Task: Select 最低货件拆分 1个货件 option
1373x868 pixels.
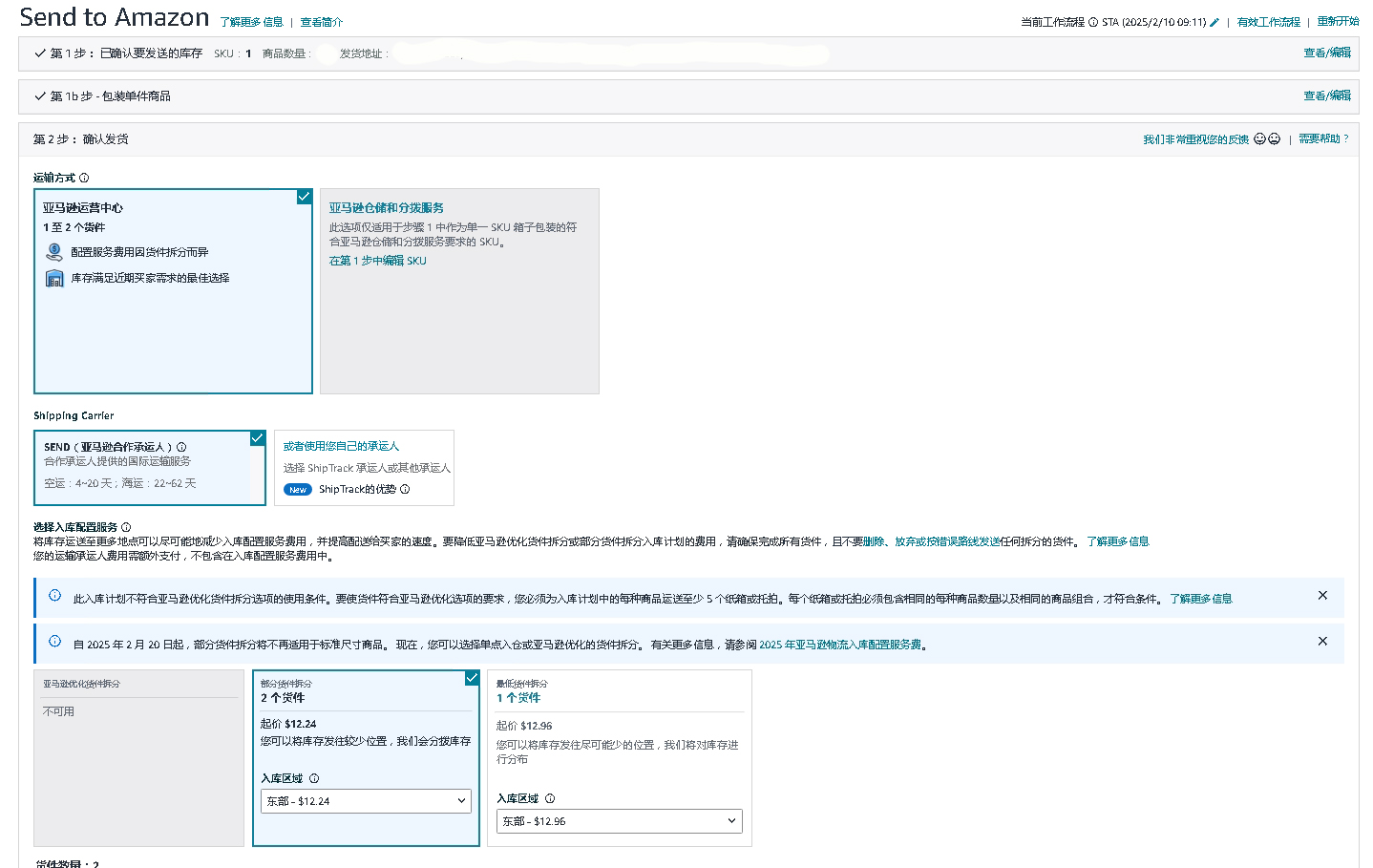Action: [x=620, y=758]
